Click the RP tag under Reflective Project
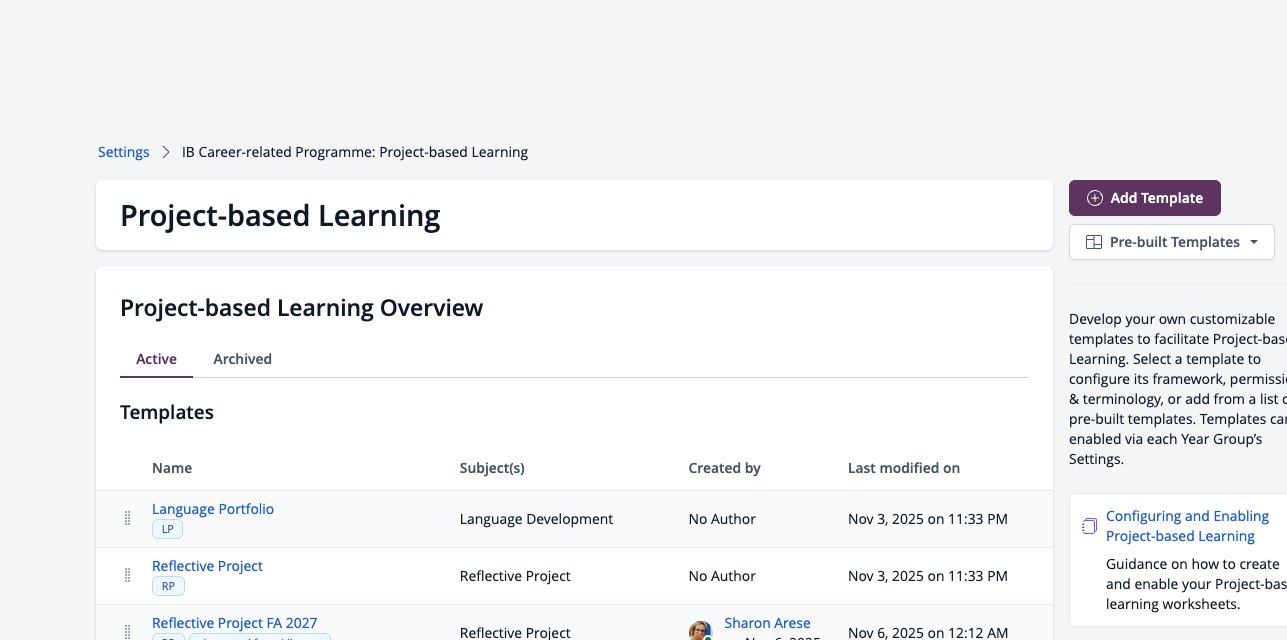The height and width of the screenshot is (640, 1287). coord(168,586)
